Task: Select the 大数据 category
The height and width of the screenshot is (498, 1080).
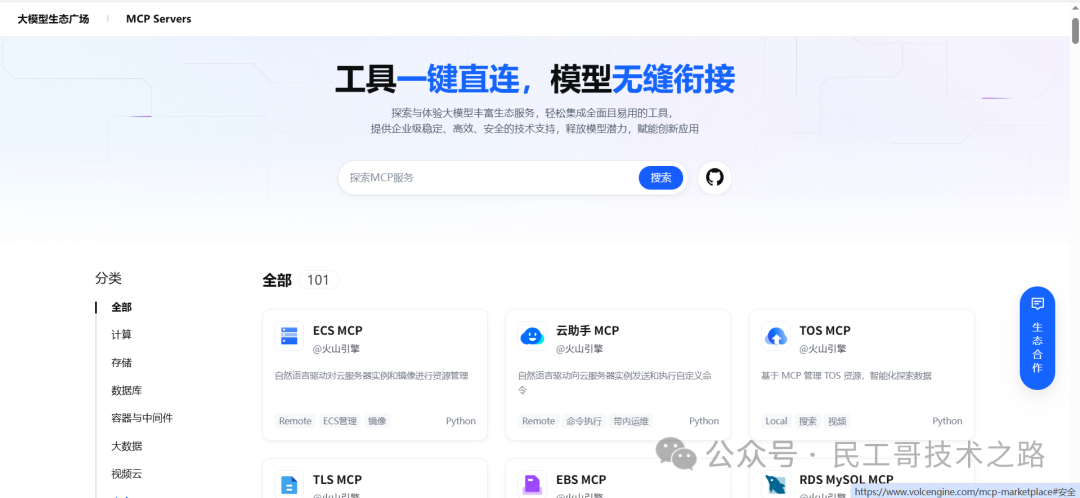Action: 127,446
